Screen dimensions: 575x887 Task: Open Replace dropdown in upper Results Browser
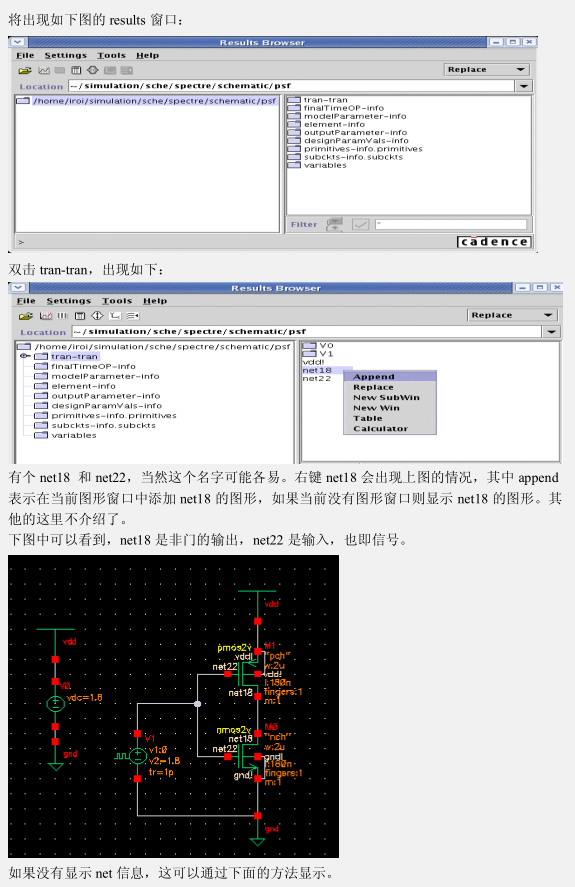[x=487, y=70]
